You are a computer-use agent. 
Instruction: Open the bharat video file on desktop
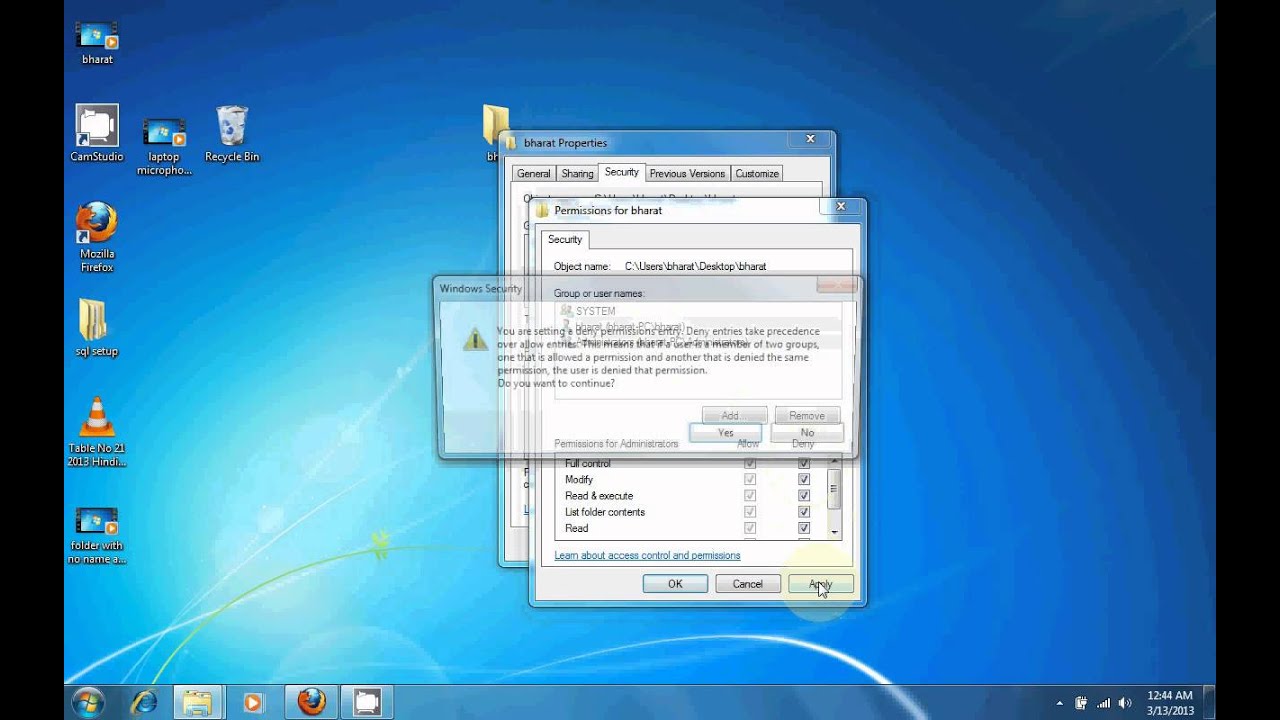pos(97,41)
